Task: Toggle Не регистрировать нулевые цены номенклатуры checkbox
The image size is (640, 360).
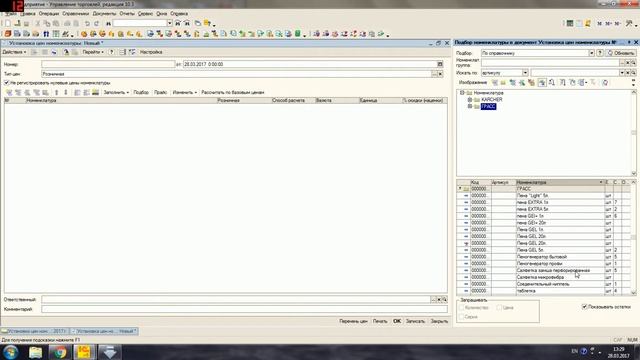Action: [7, 83]
